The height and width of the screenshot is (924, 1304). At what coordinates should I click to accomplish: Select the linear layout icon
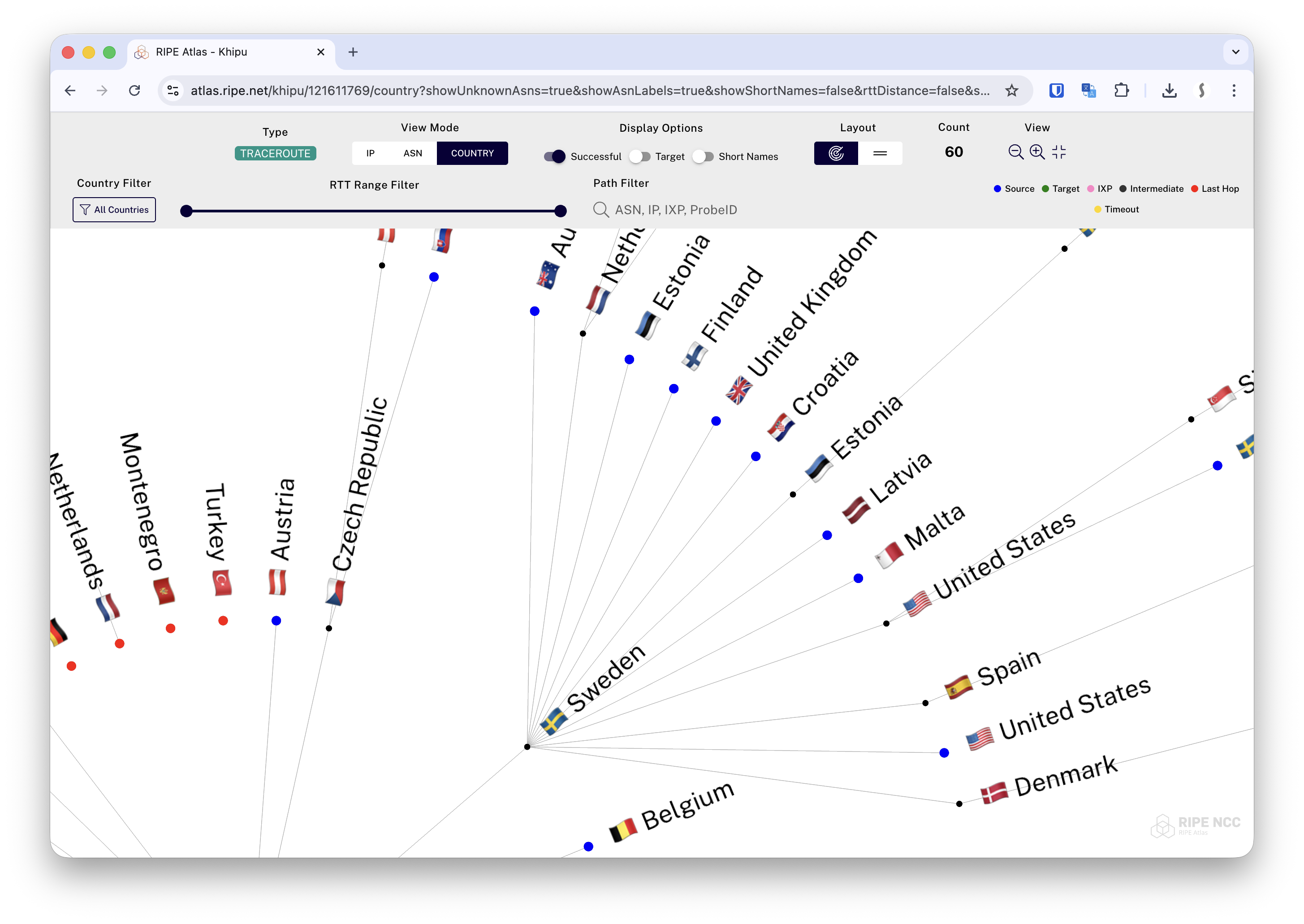(880, 153)
